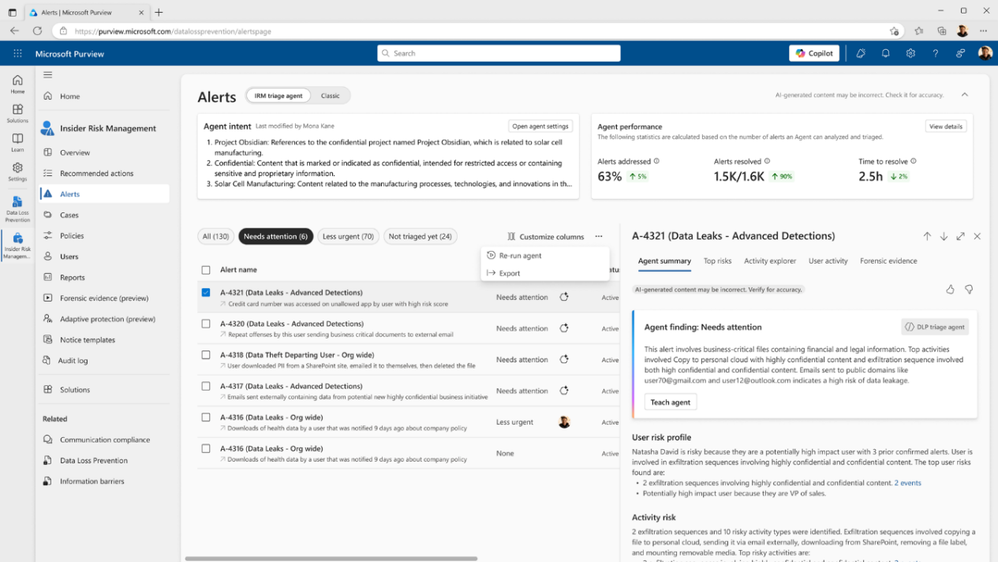
Task: Check the A-4320 alert checkbox
Action: (206, 324)
